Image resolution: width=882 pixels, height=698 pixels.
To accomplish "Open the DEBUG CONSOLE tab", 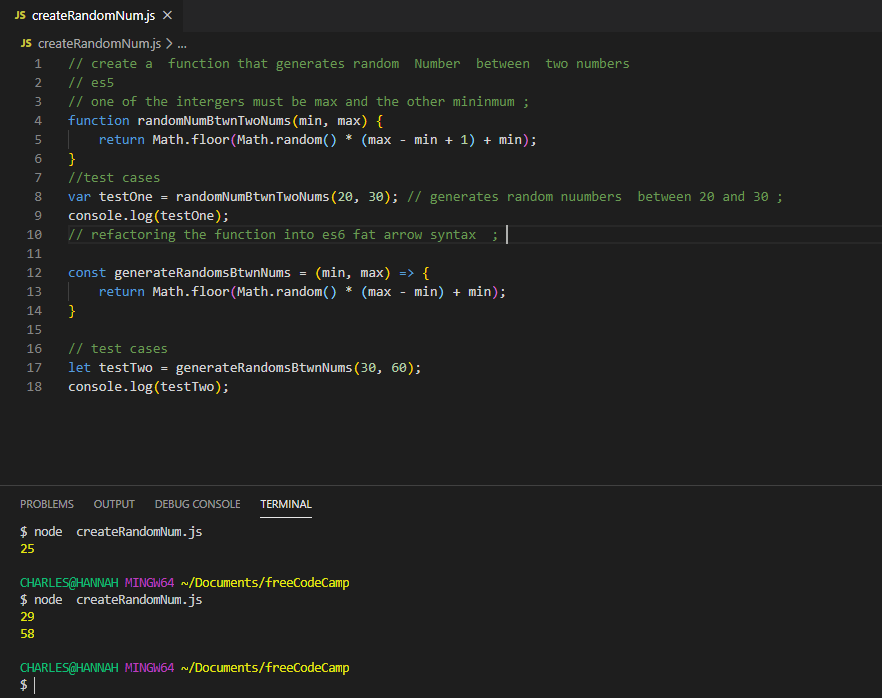I will click(197, 504).
